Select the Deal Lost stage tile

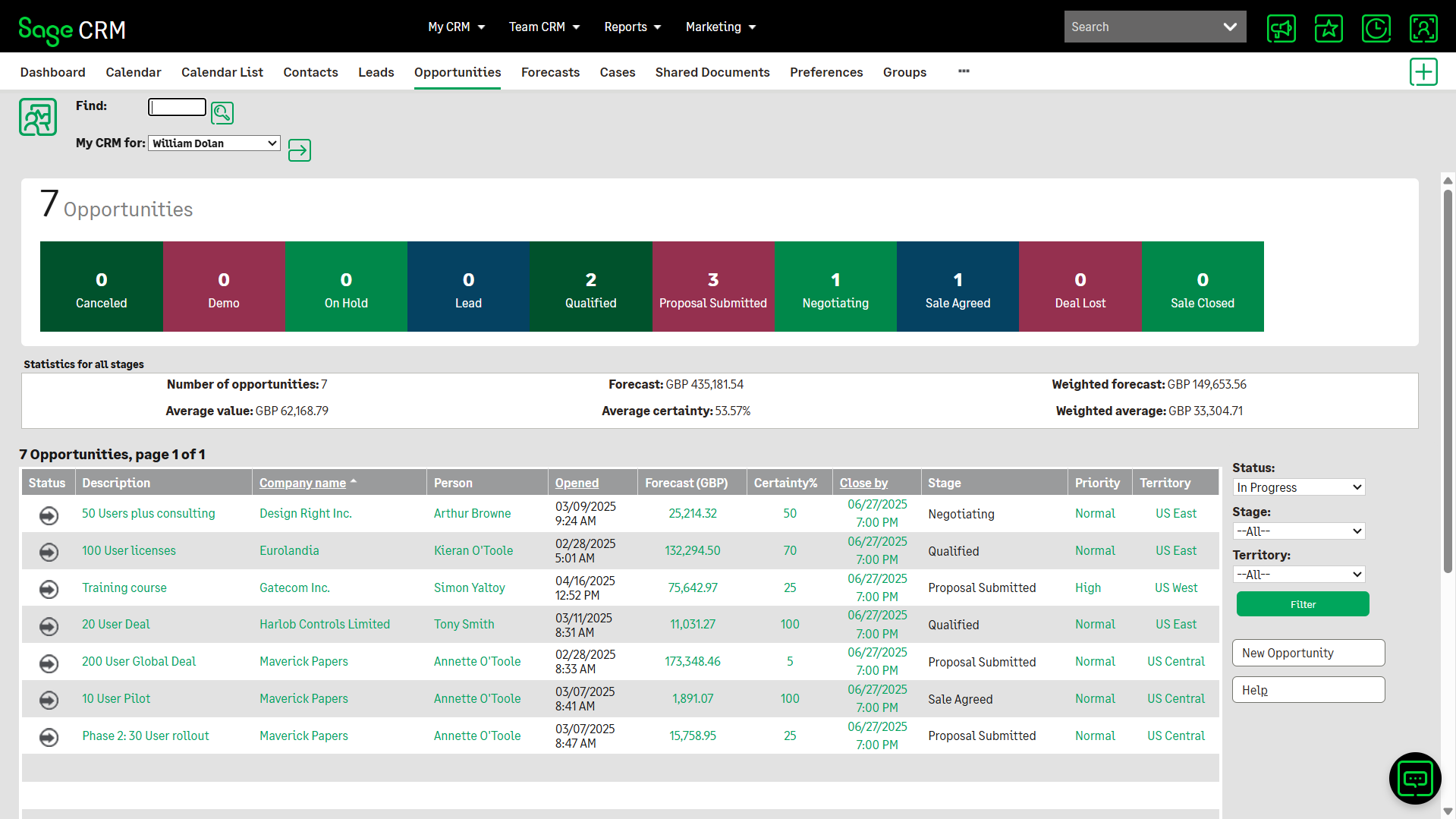1080,287
